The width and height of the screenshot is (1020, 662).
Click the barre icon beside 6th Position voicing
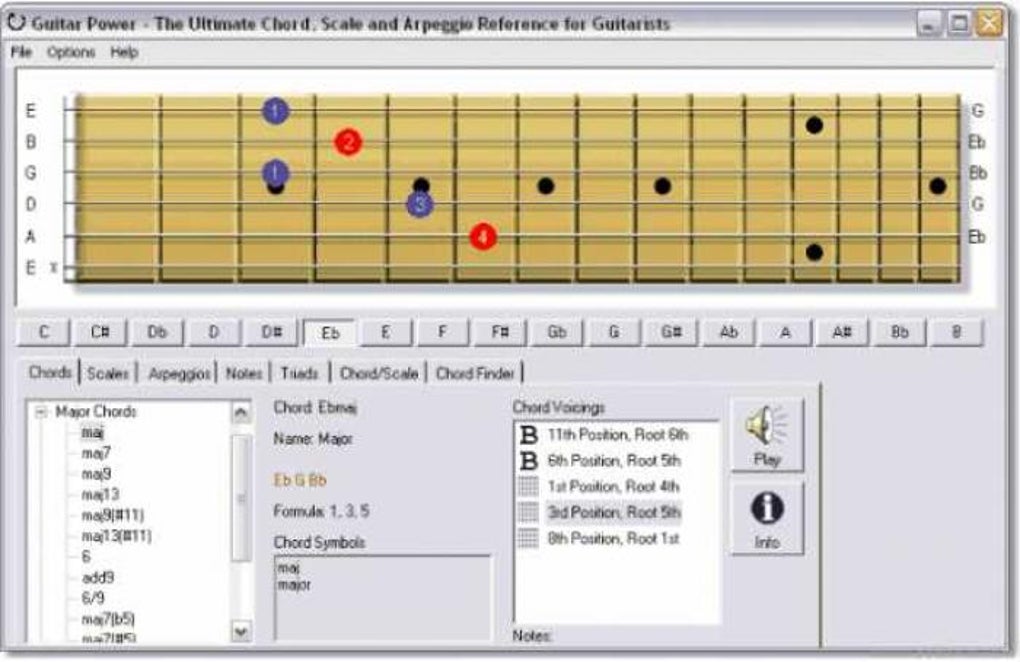coord(529,461)
